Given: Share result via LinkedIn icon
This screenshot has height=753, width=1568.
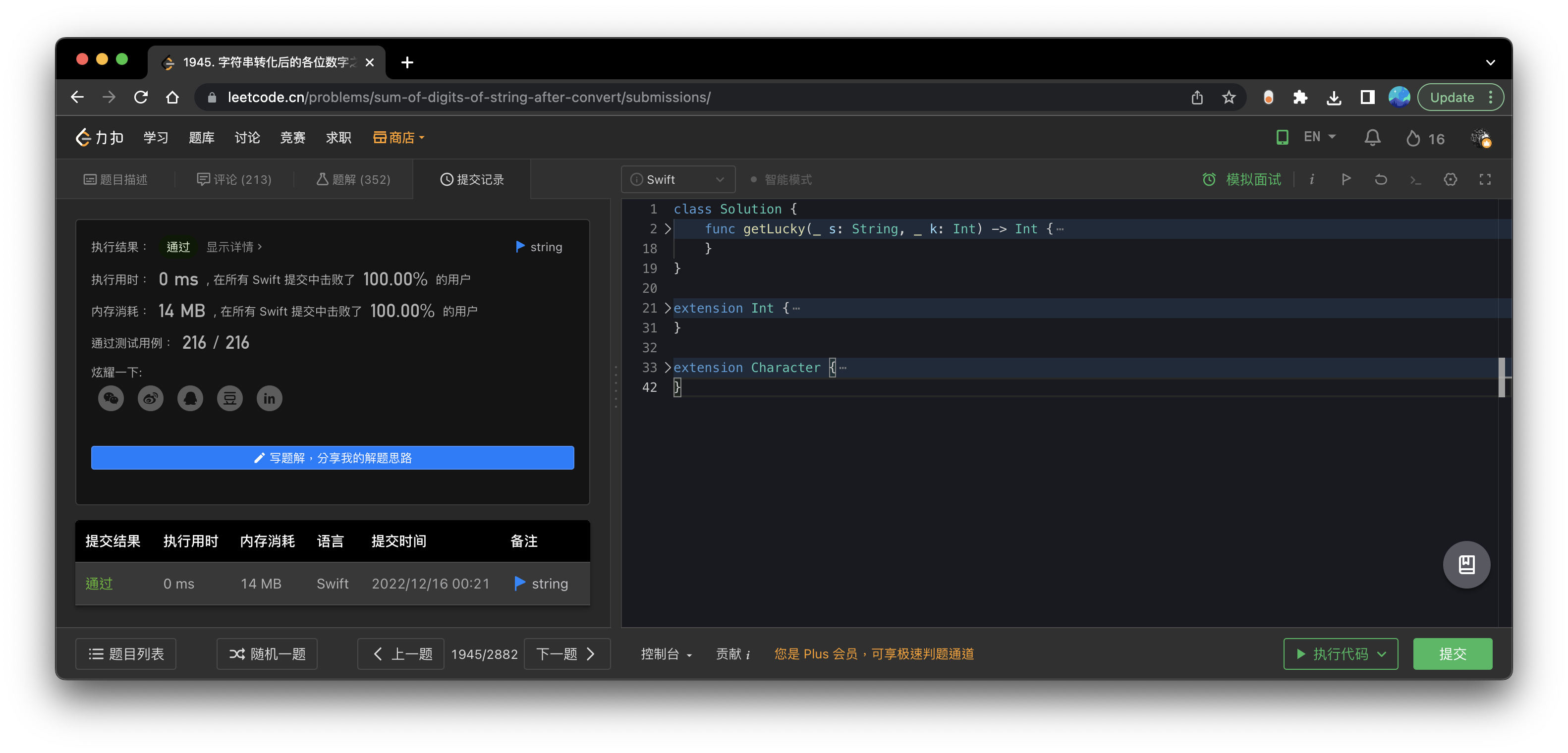Looking at the screenshot, I should pos(269,398).
